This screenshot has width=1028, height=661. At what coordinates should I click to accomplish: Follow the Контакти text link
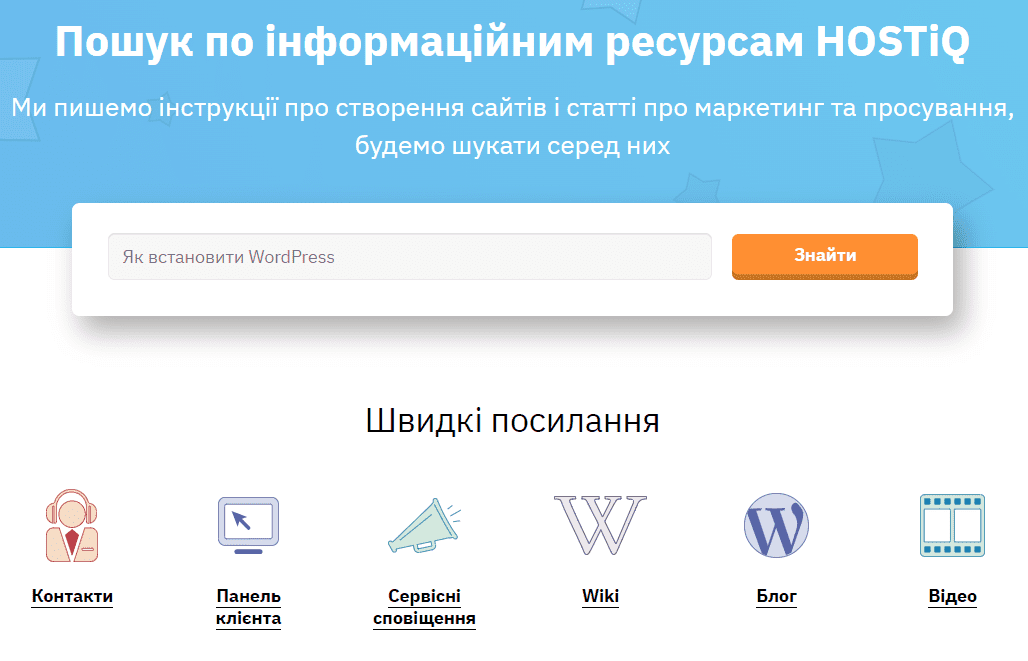(72, 596)
